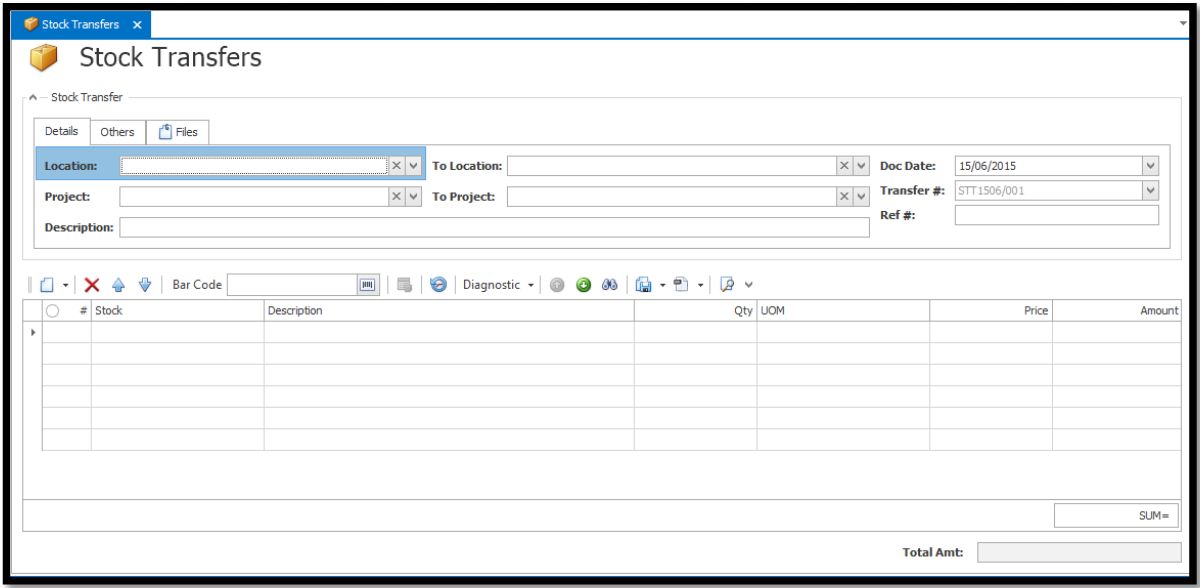Image resolution: width=1200 pixels, height=588 pixels.
Task: Select the red delete row icon
Action: (90, 284)
